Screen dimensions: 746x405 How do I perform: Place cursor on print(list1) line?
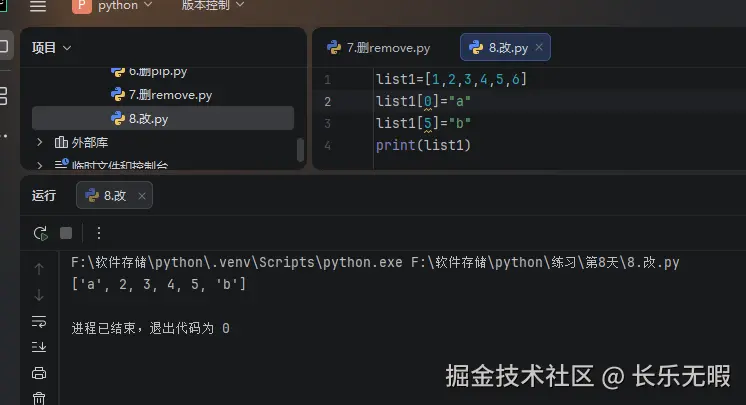[x=423, y=145]
